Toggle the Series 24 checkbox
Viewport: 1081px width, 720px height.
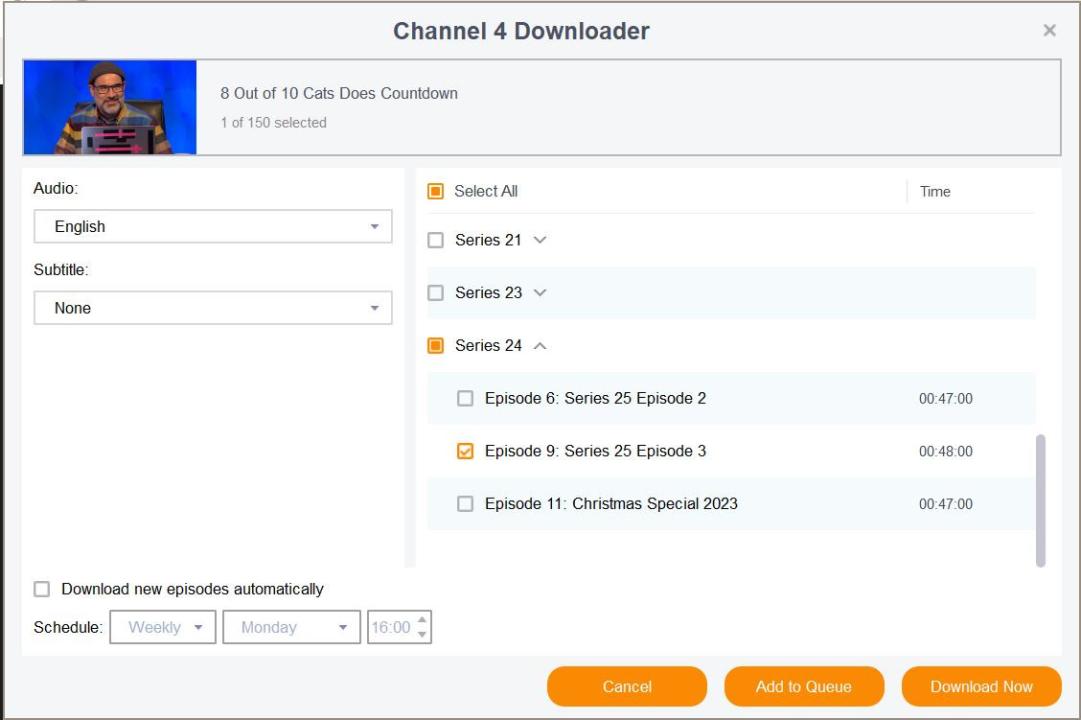click(435, 346)
